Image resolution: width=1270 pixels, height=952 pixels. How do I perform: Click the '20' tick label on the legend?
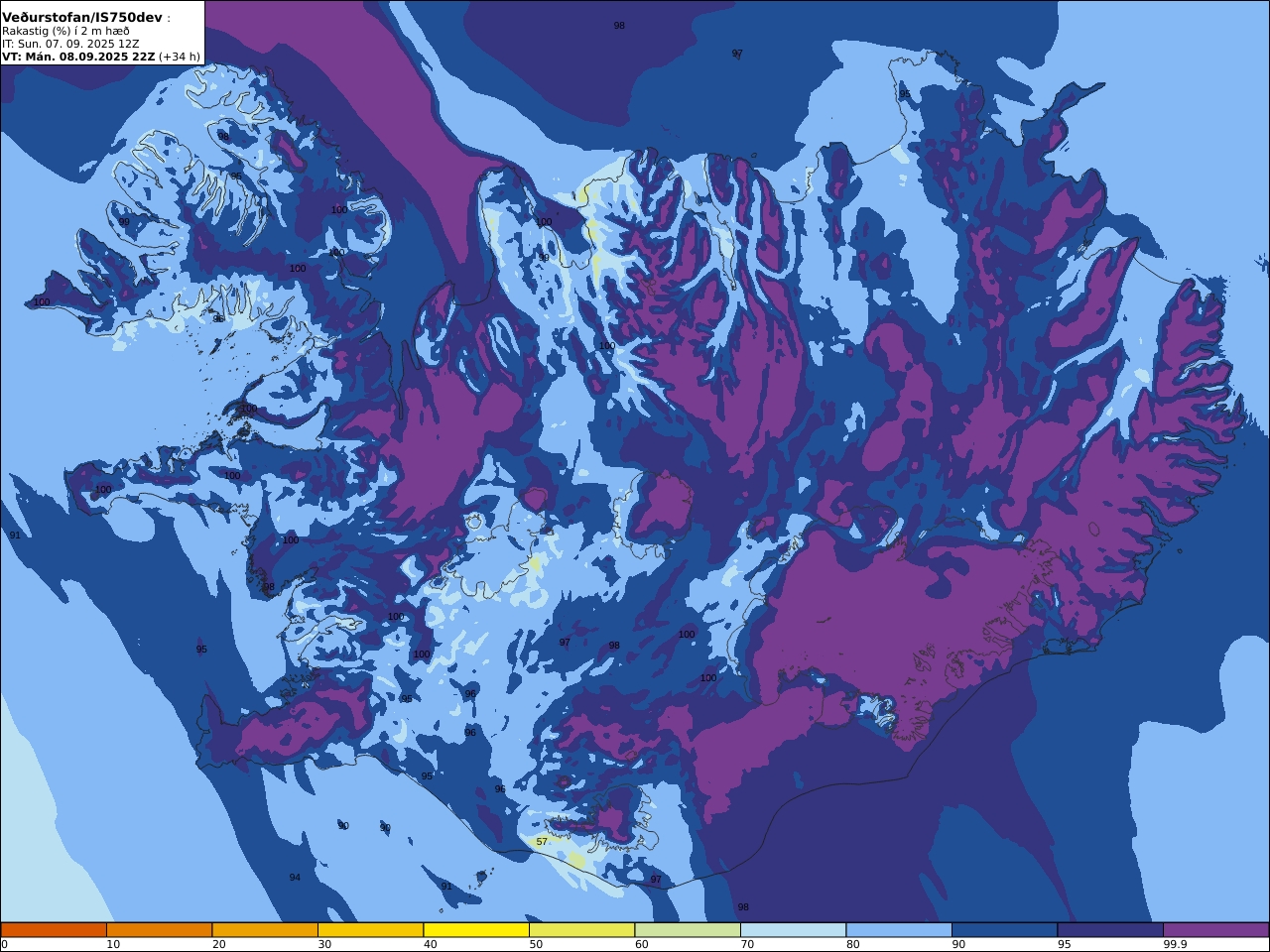click(219, 944)
